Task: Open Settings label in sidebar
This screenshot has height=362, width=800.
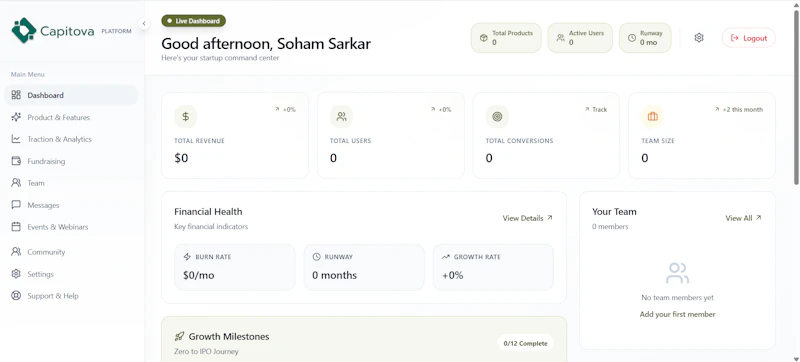Action: click(x=40, y=274)
